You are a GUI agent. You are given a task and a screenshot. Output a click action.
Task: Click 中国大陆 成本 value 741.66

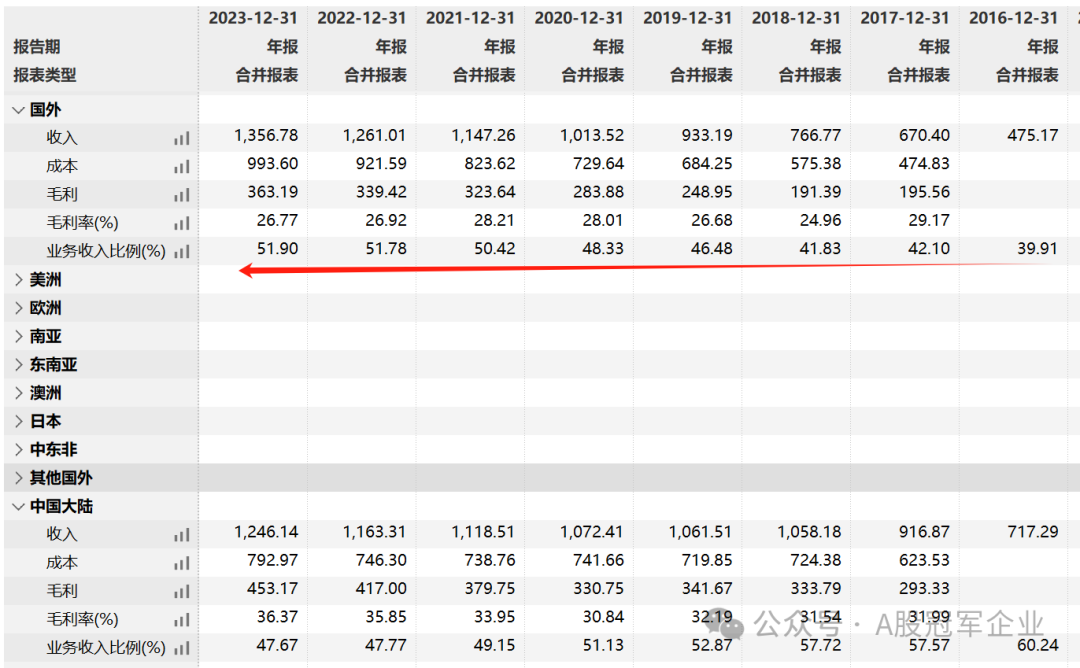click(598, 561)
